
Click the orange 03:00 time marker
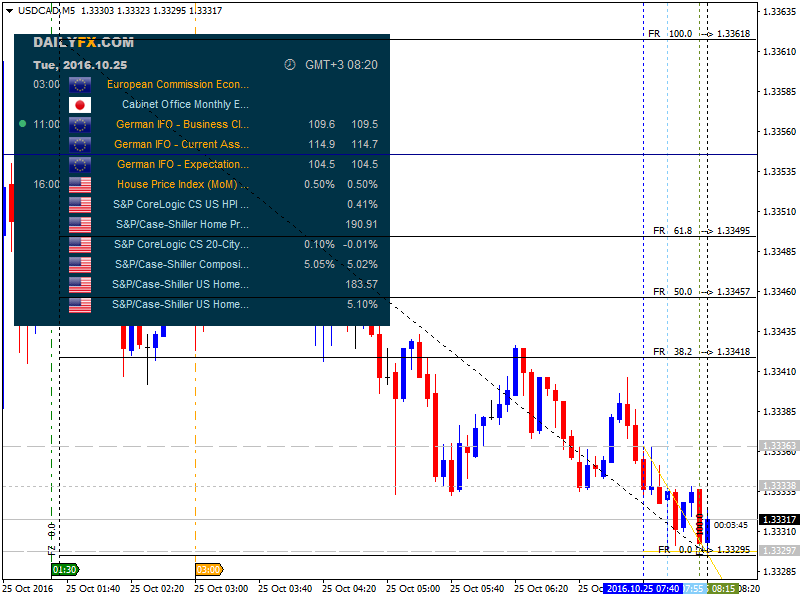pyautogui.click(x=208, y=569)
